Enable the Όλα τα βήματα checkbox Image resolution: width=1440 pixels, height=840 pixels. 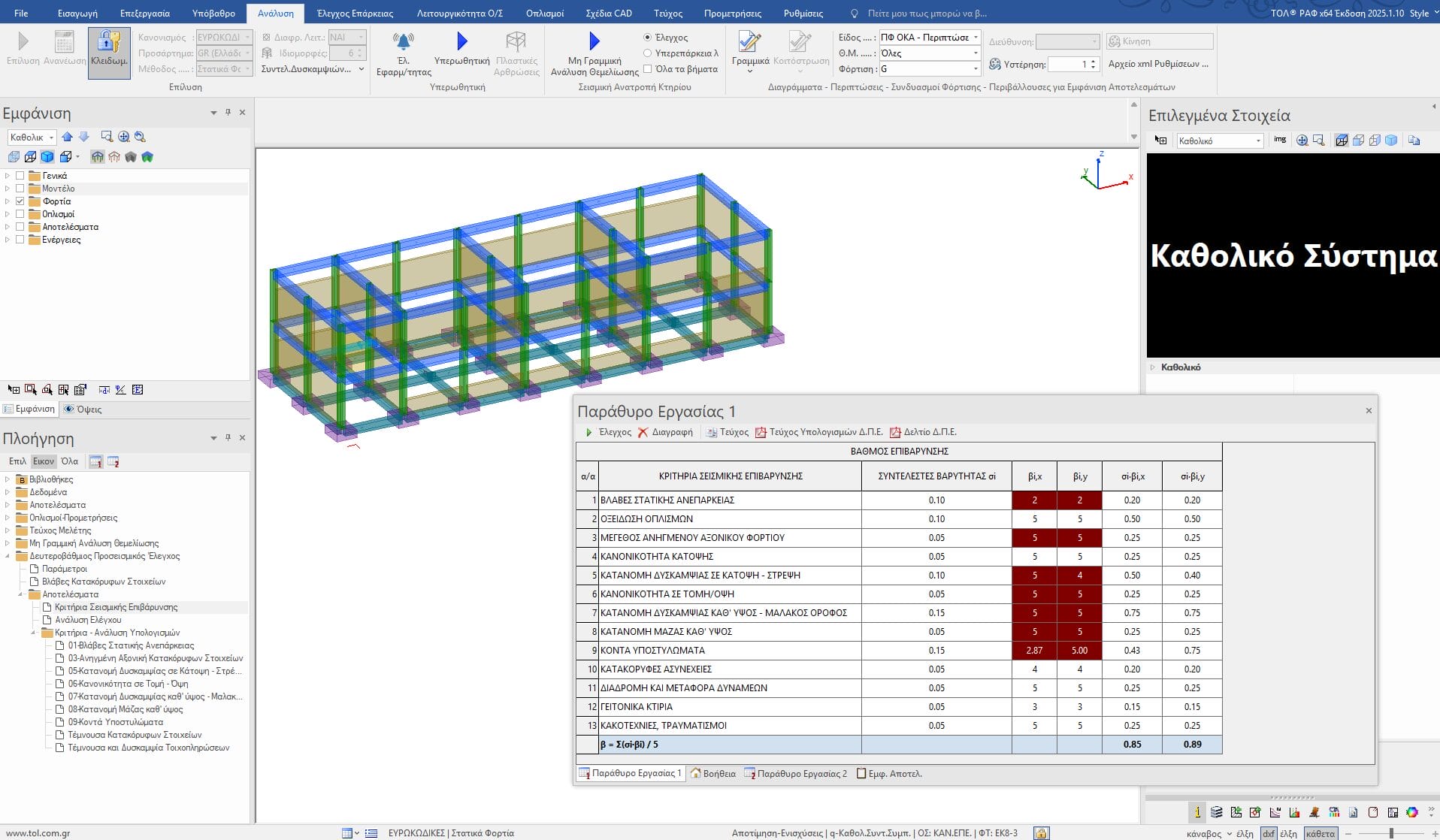[x=647, y=69]
